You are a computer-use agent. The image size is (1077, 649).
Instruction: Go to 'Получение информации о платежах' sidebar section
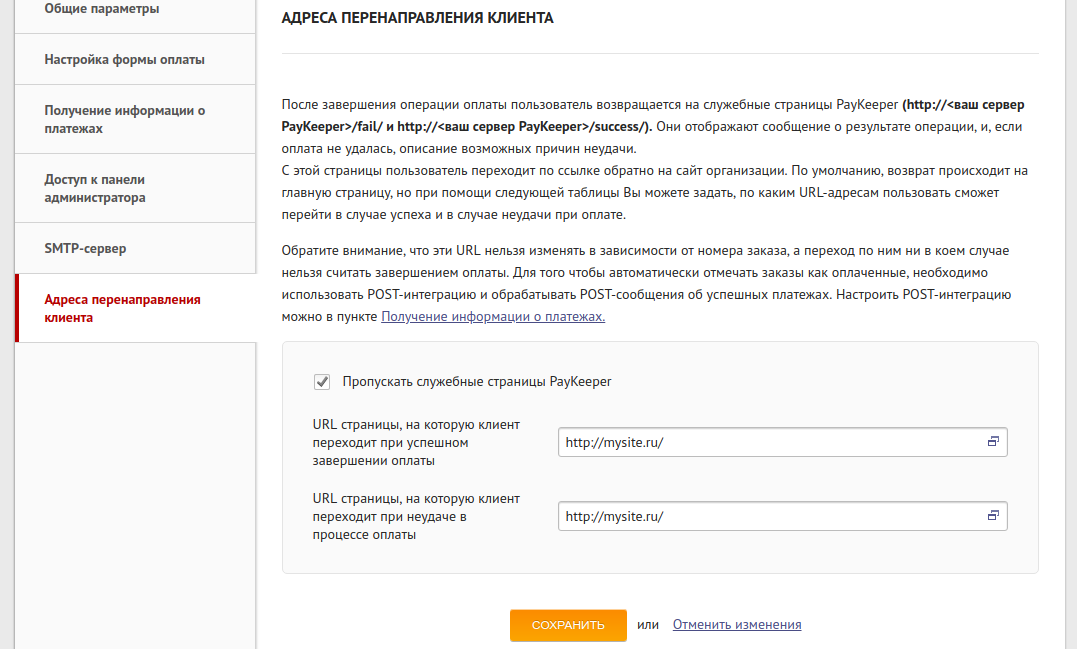click(124, 120)
